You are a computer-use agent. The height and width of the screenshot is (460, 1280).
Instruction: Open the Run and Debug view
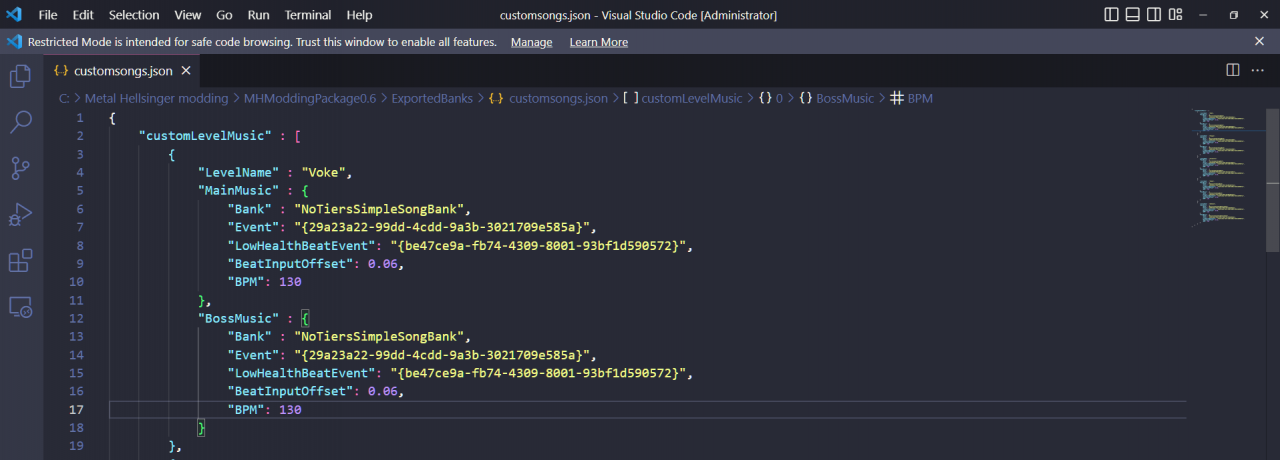(20, 214)
